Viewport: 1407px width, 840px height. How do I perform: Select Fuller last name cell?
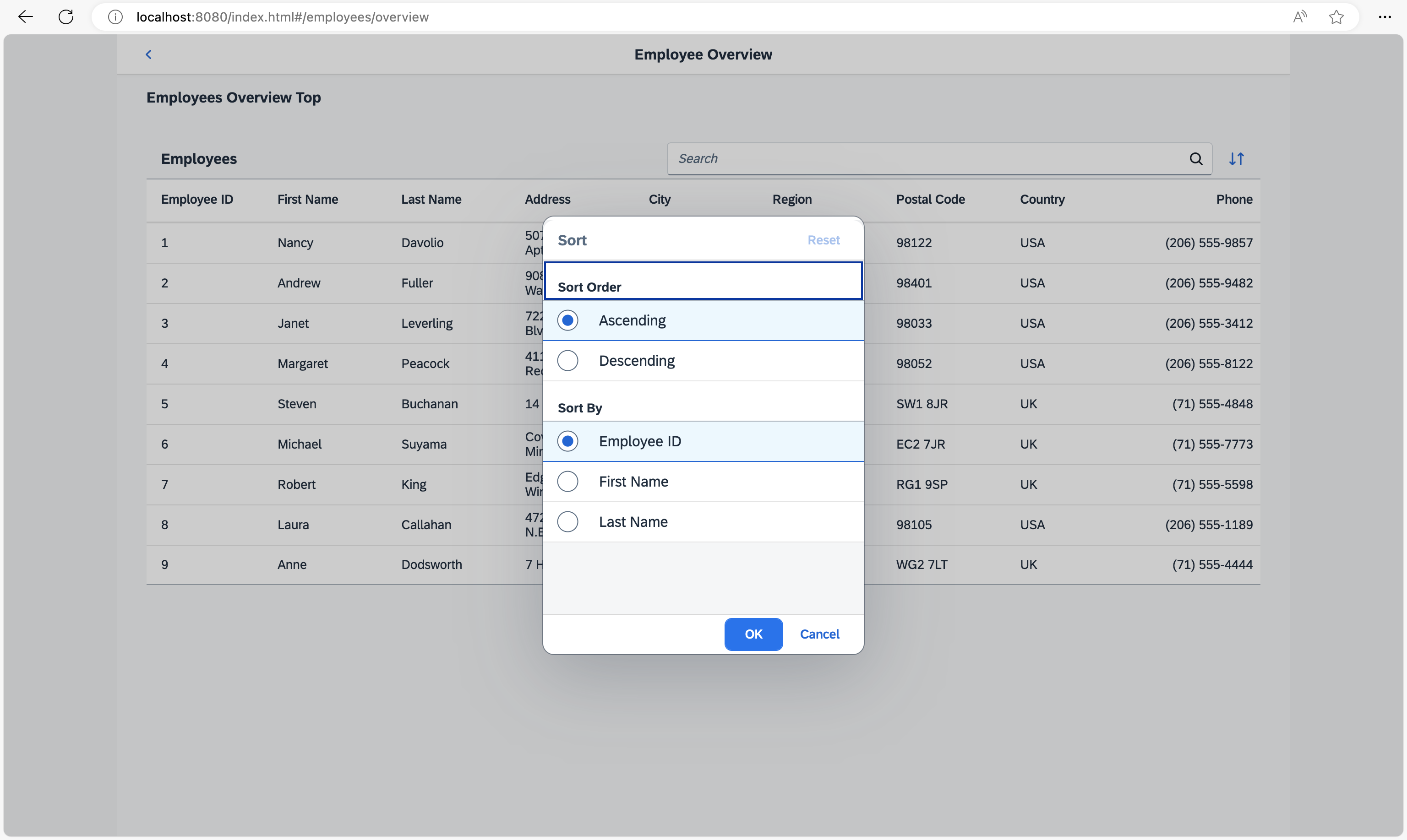pos(417,283)
